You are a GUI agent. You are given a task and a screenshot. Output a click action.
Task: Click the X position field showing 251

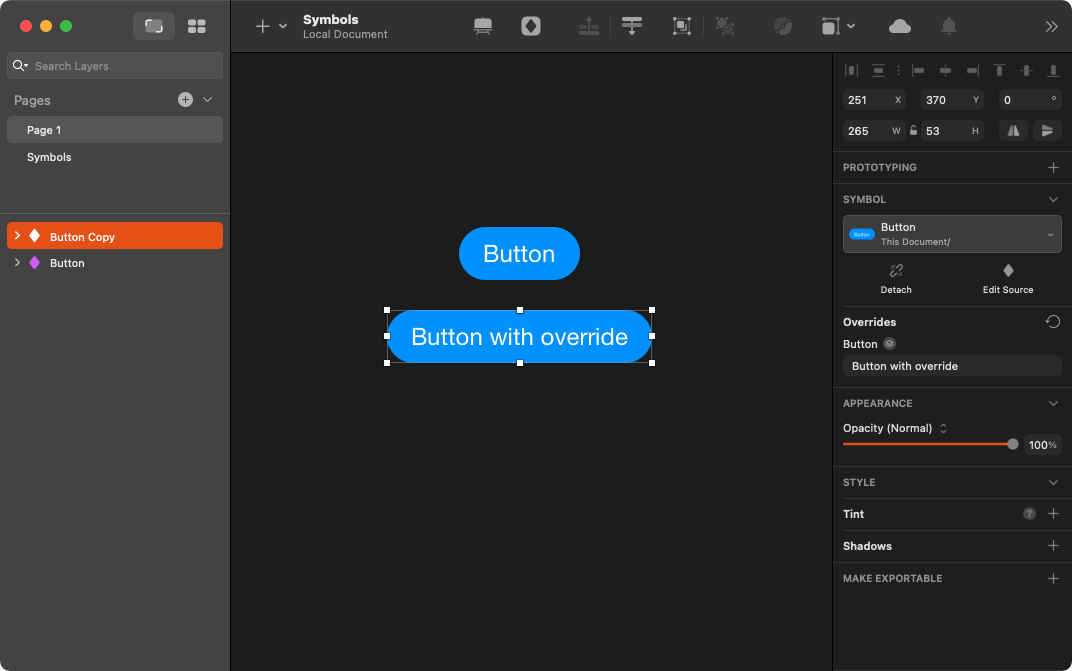(x=874, y=100)
